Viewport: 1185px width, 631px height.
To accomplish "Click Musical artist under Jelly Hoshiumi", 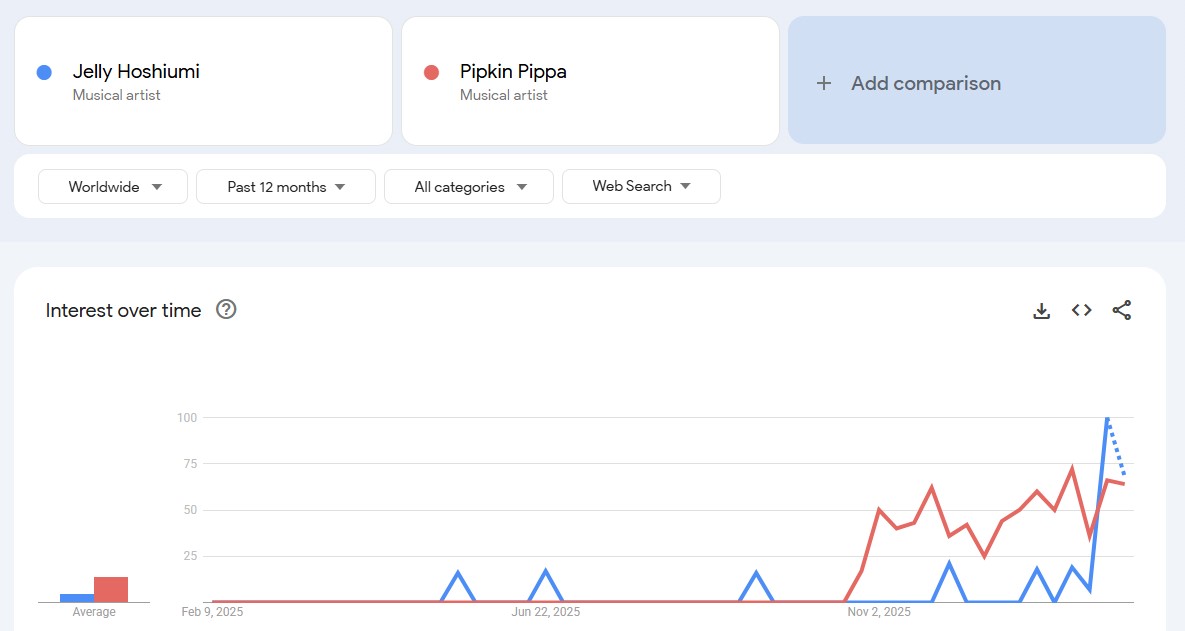I will (x=116, y=95).
